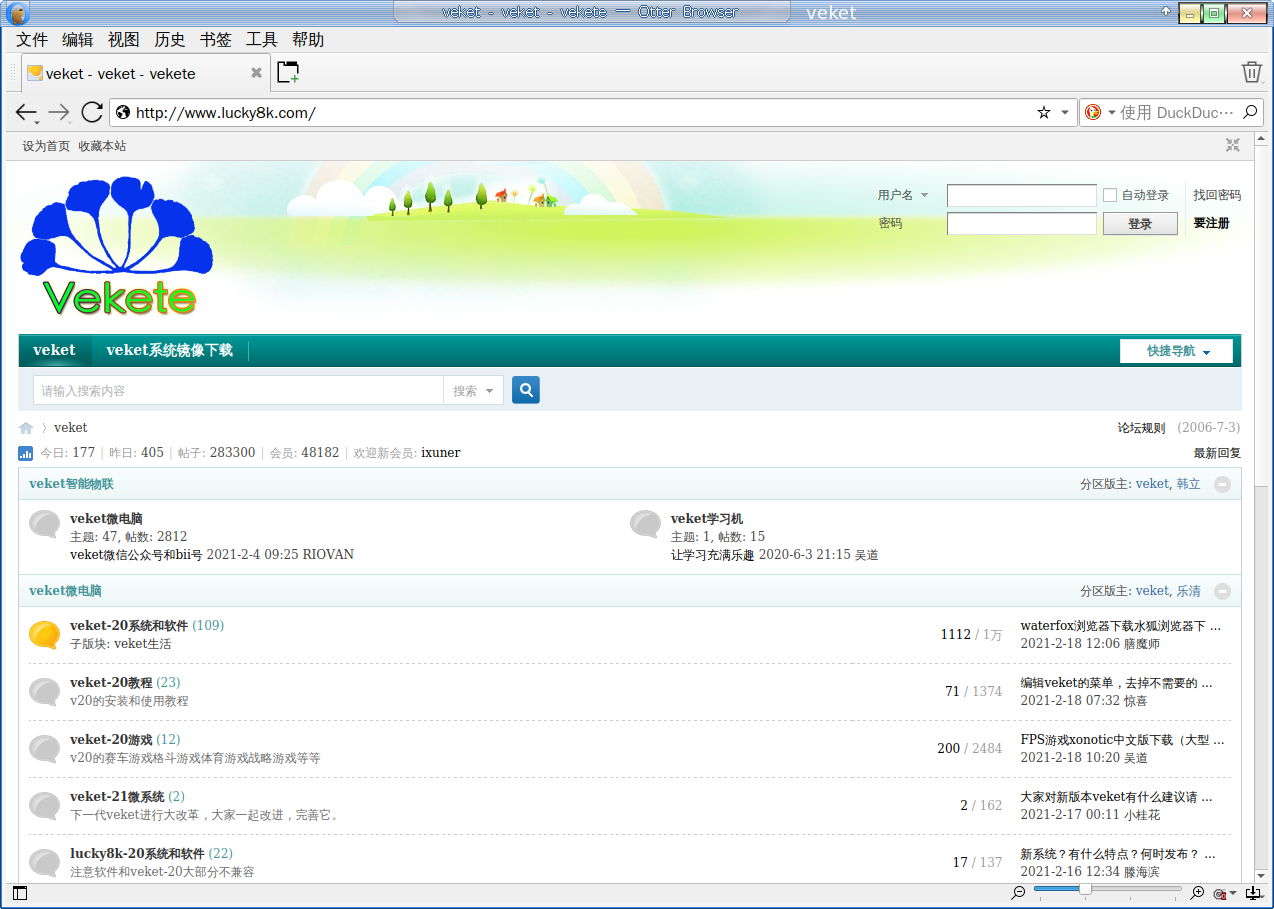Open the 快捷导航 dropdown
1274x909 pixels.
pyautogui.click(x=1176, y=351)
